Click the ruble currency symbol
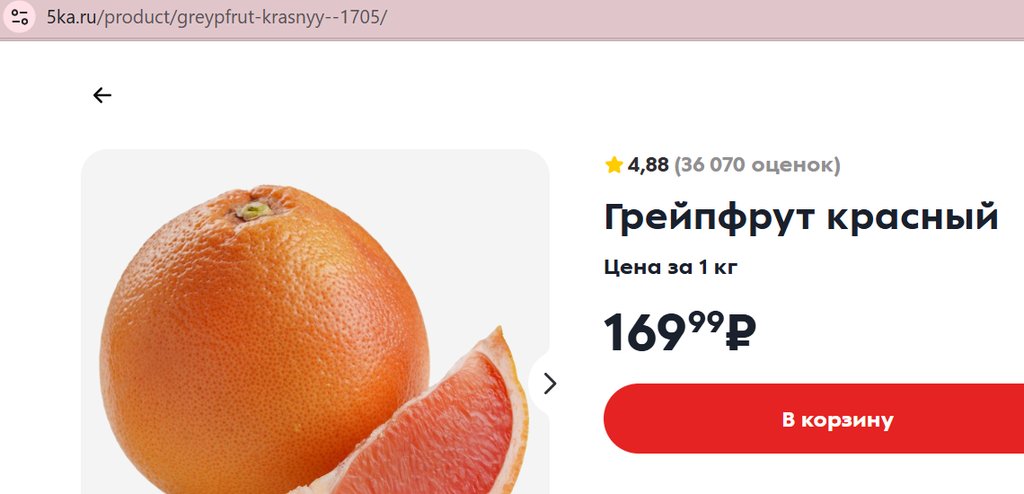 [740, 333]
